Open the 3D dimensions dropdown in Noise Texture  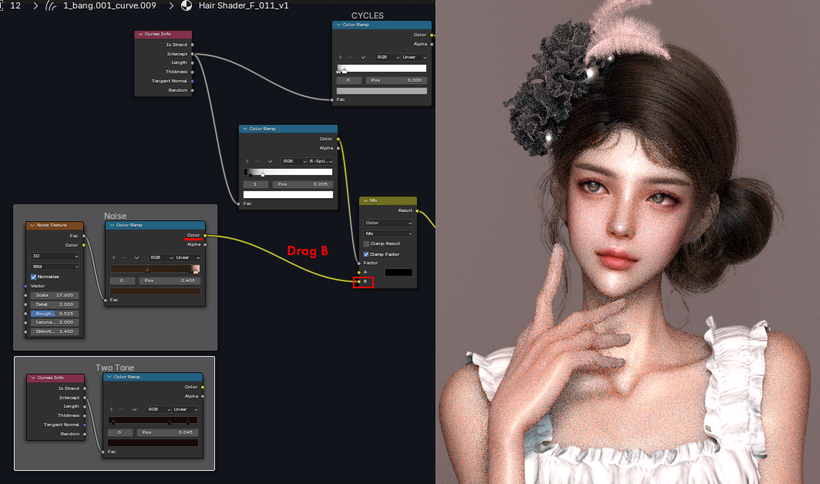(x=55, y=256)
